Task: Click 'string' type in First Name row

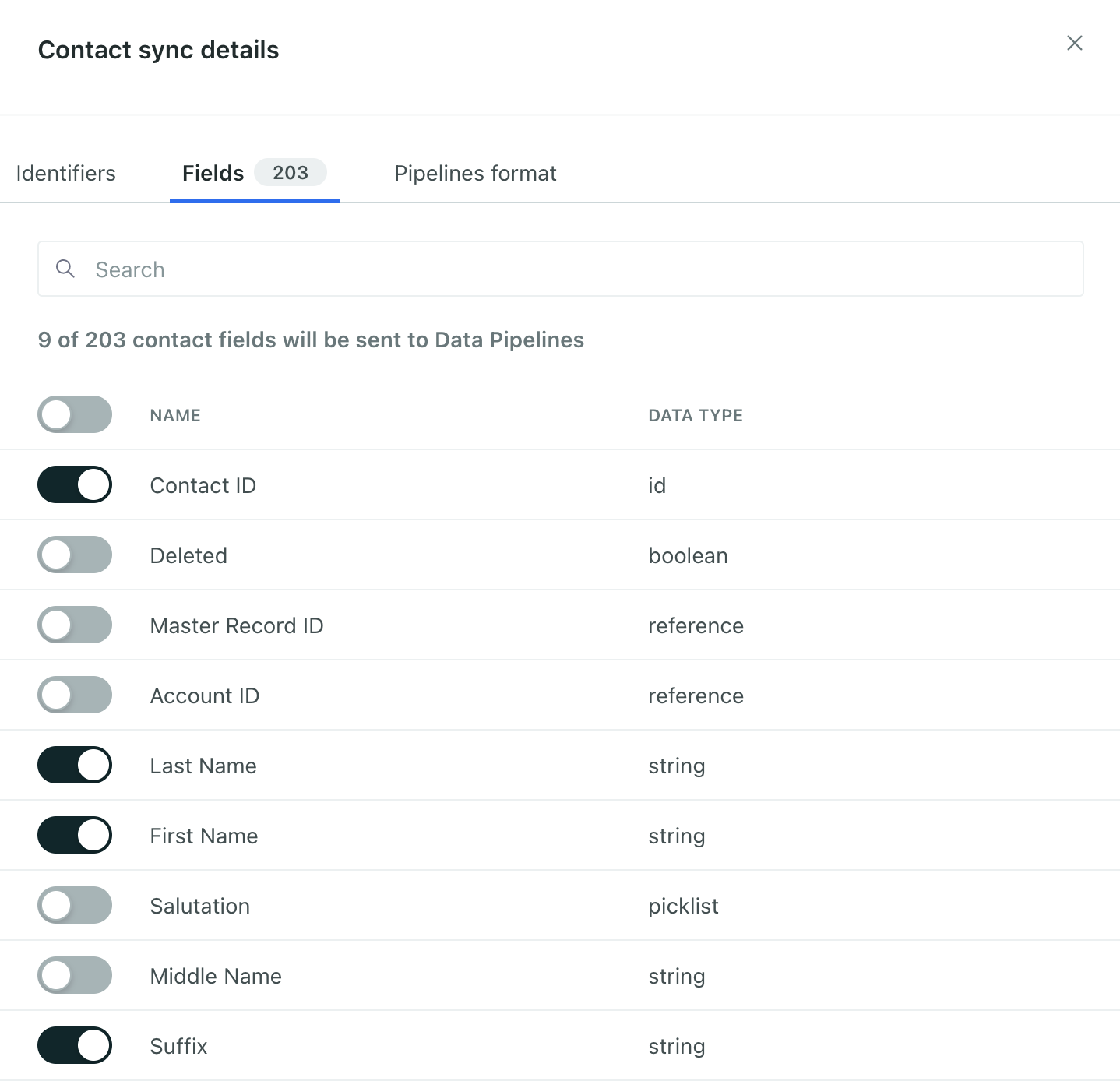Action: pos(676,836)
